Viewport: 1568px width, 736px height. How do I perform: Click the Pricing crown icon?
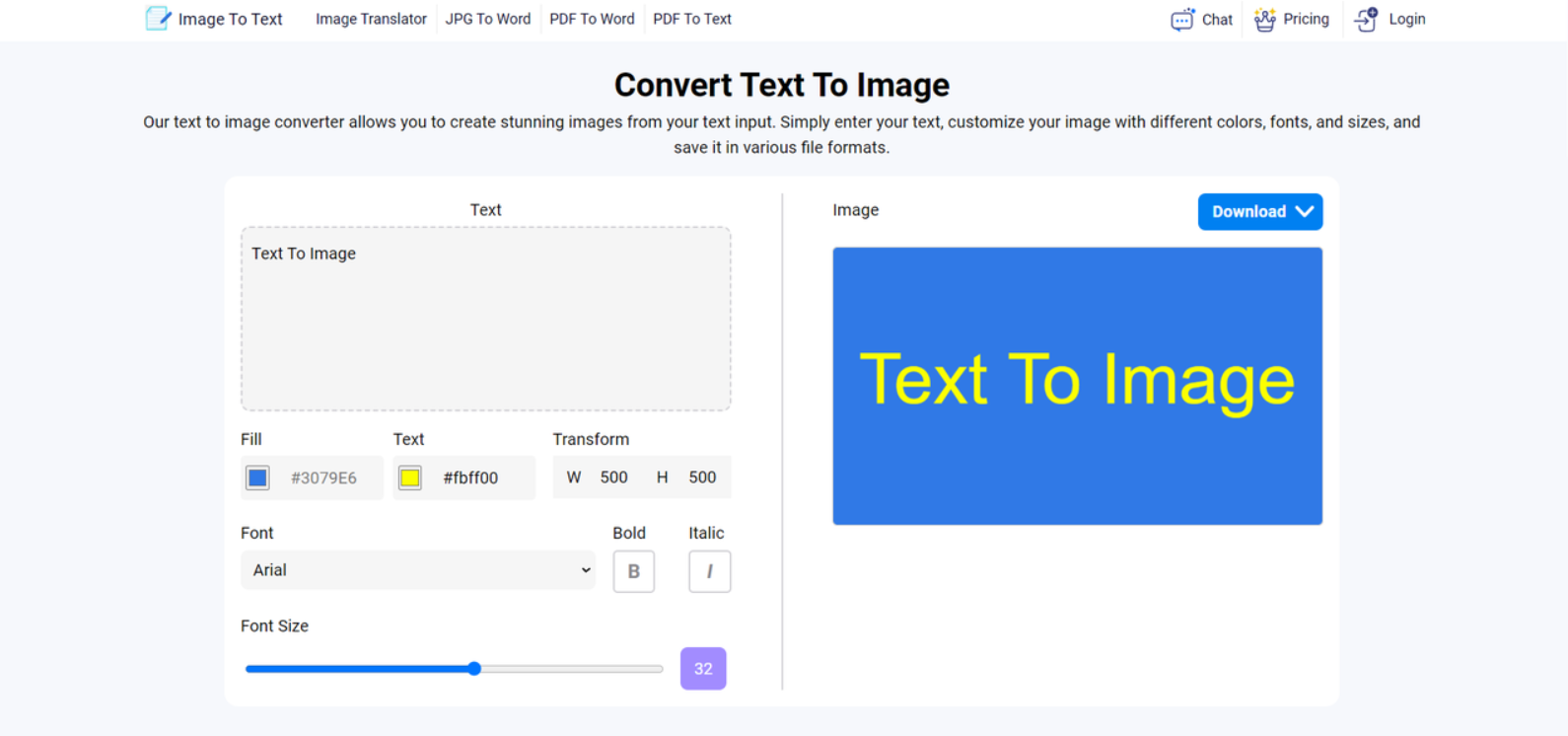coord(1264,20)
